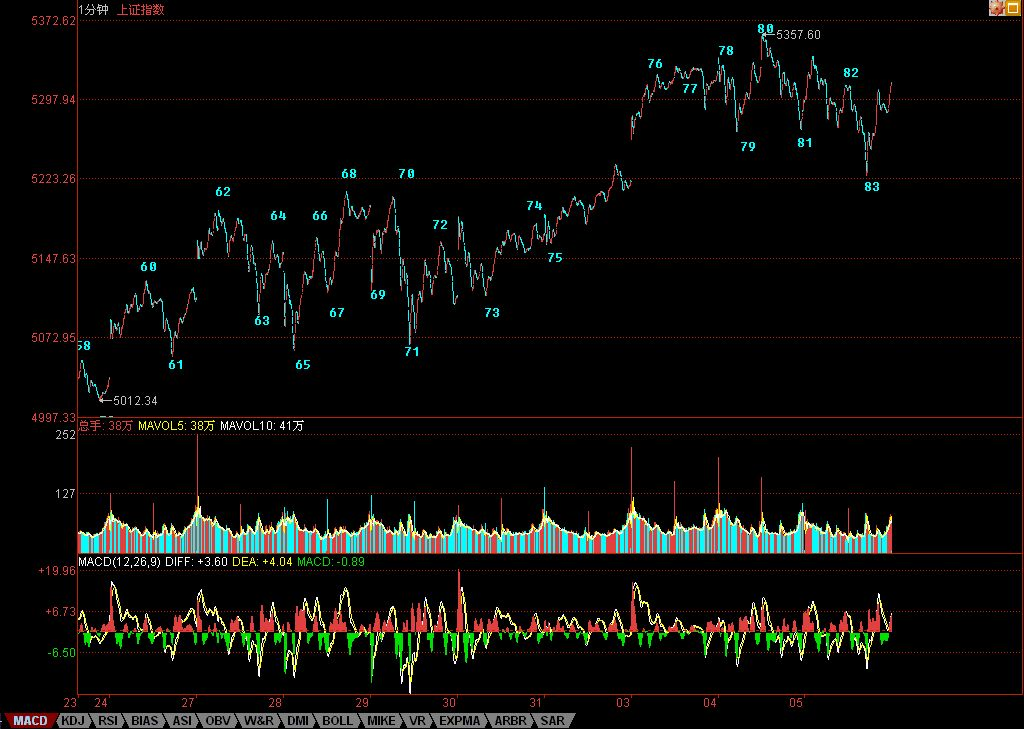1024x729 pixels.
Task: Select the SAR indicator tab
Action: coord(551,720)
